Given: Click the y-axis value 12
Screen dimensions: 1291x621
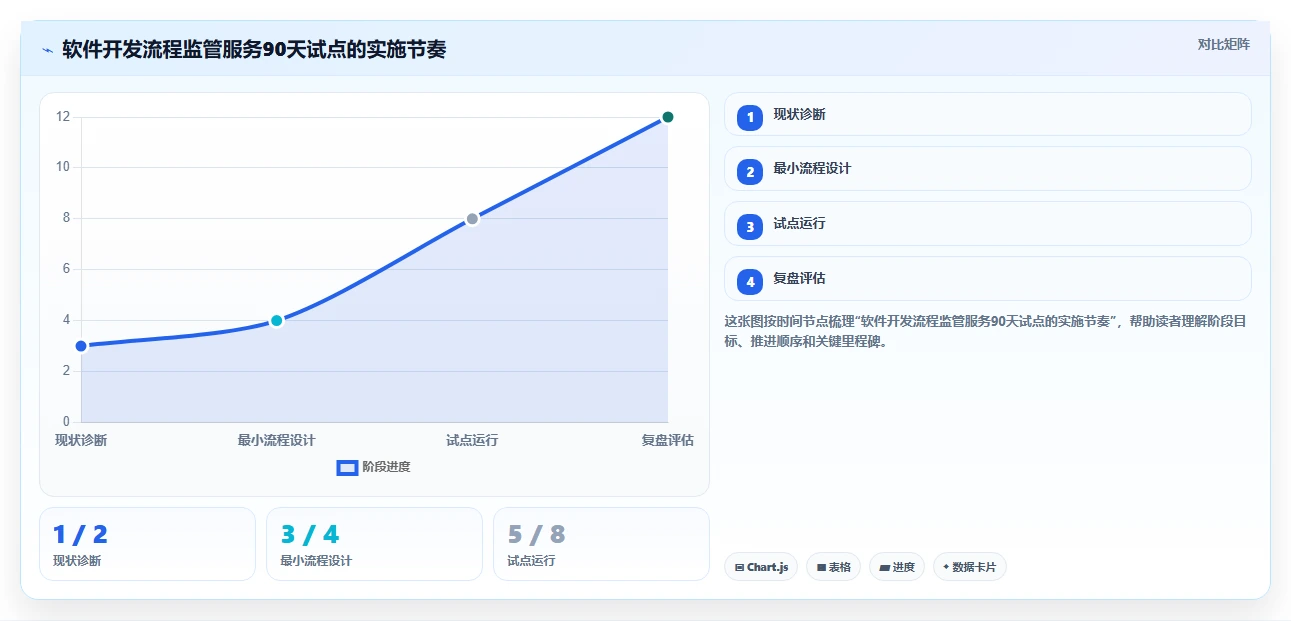Looking at the screenshot, I should click(63, 117).
